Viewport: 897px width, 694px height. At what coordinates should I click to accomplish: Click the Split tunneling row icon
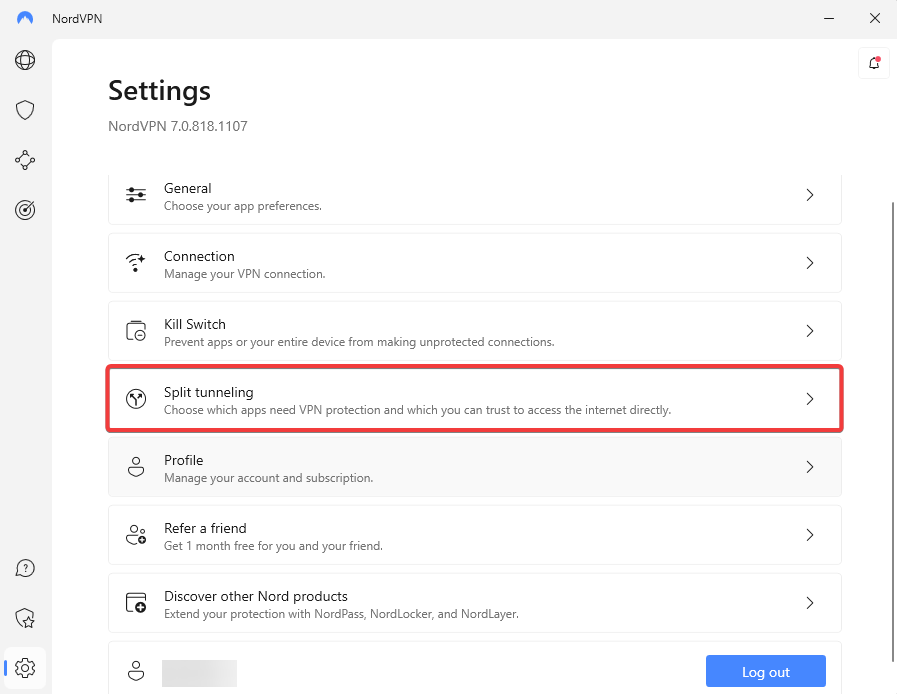click(x=136, y=399)
